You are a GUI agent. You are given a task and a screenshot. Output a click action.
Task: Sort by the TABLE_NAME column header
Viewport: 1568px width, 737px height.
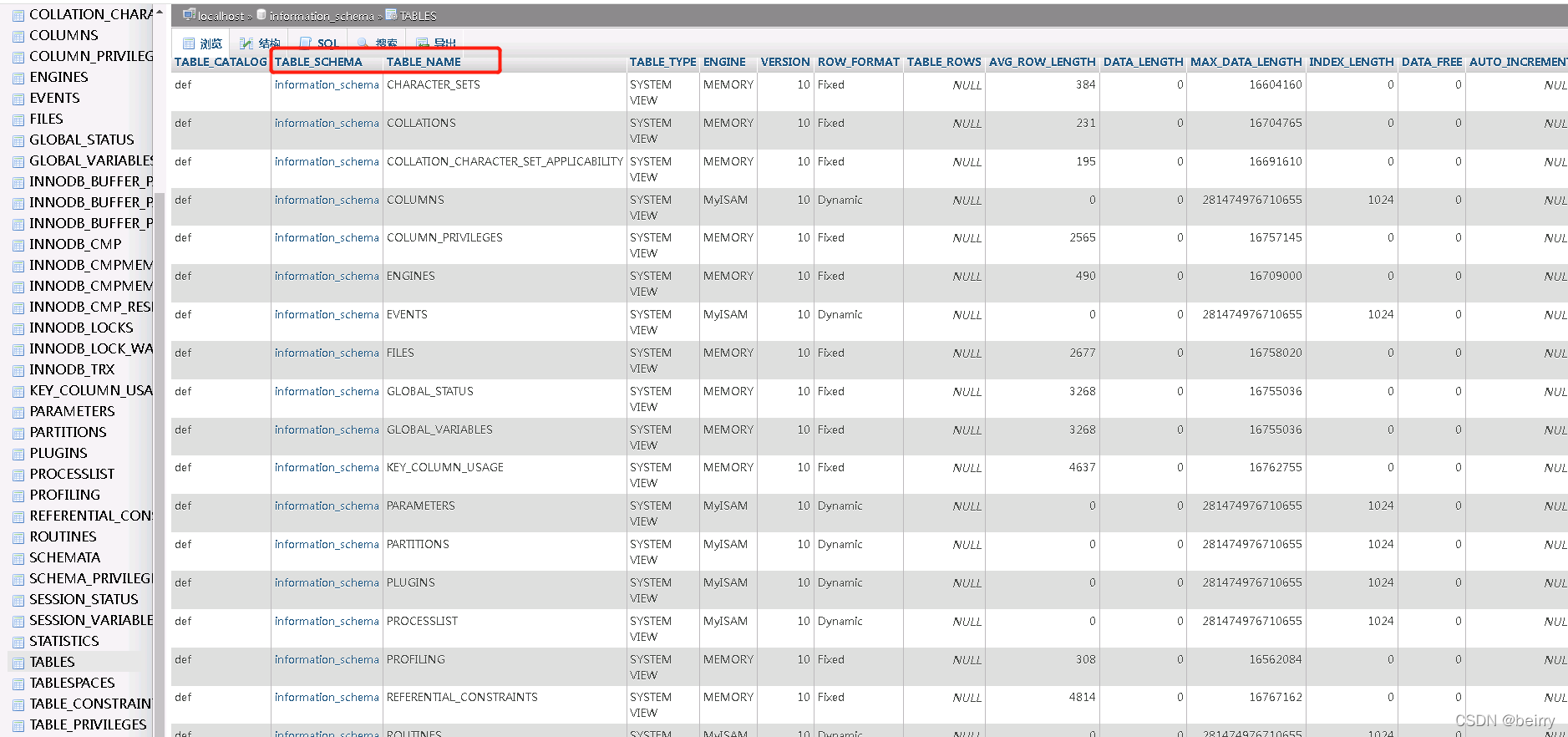pyautogui.click(x=424, y=62)
